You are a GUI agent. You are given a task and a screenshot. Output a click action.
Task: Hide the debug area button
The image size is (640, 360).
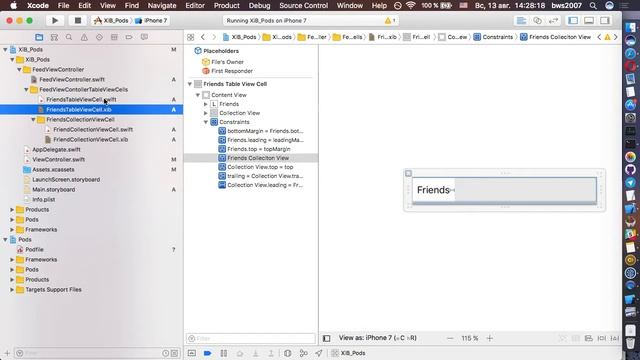(191, 353)
